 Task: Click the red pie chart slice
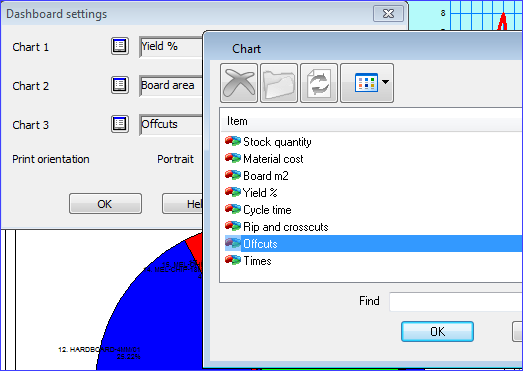pyautogui.click(x=196, y=247)
